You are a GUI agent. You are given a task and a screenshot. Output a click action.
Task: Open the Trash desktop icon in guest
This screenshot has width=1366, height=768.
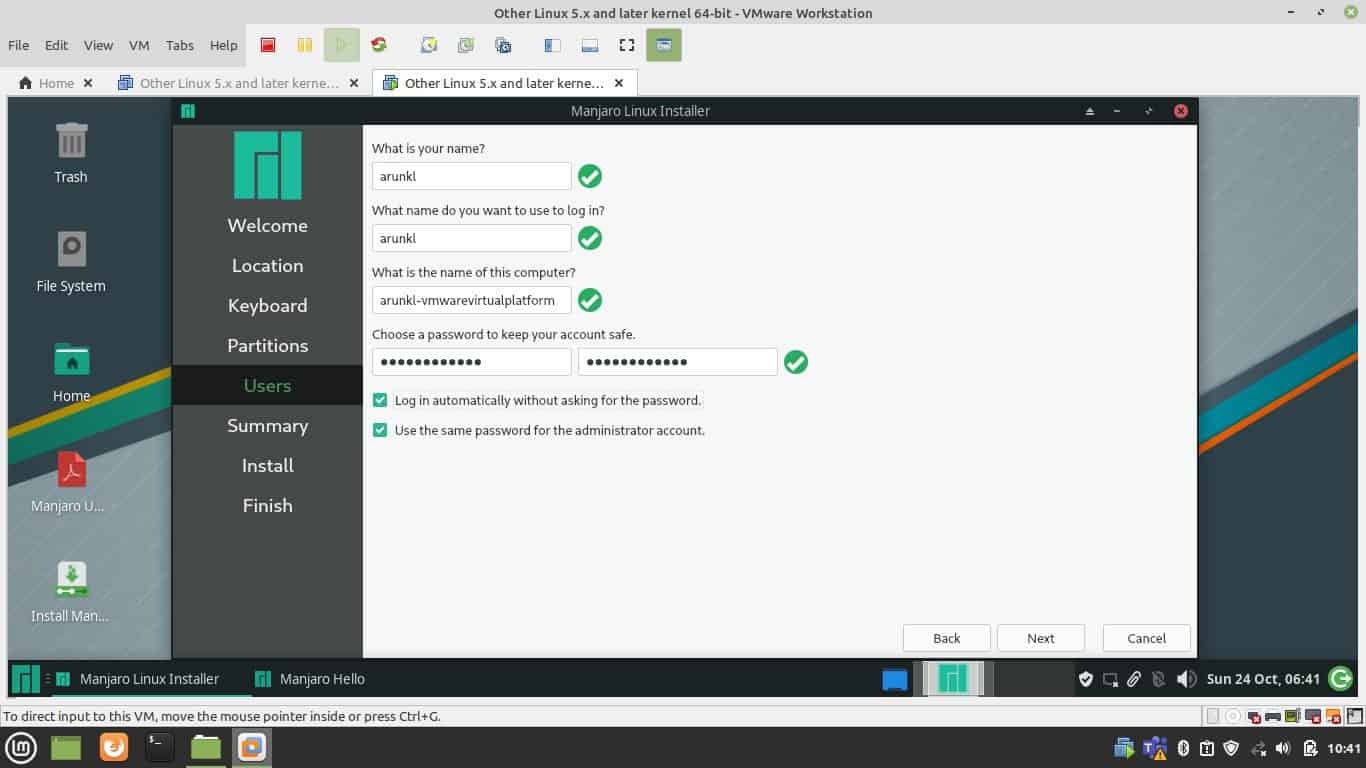[71, 152]
